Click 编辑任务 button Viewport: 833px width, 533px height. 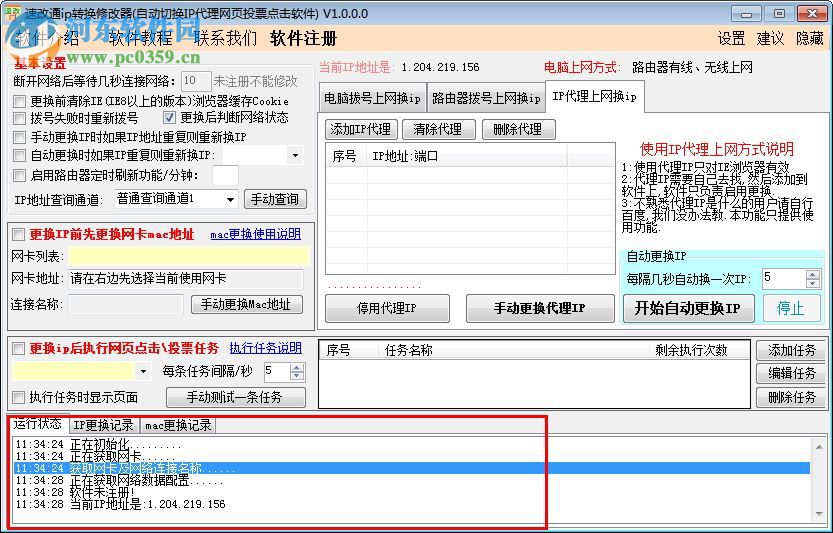click(791, 374)
